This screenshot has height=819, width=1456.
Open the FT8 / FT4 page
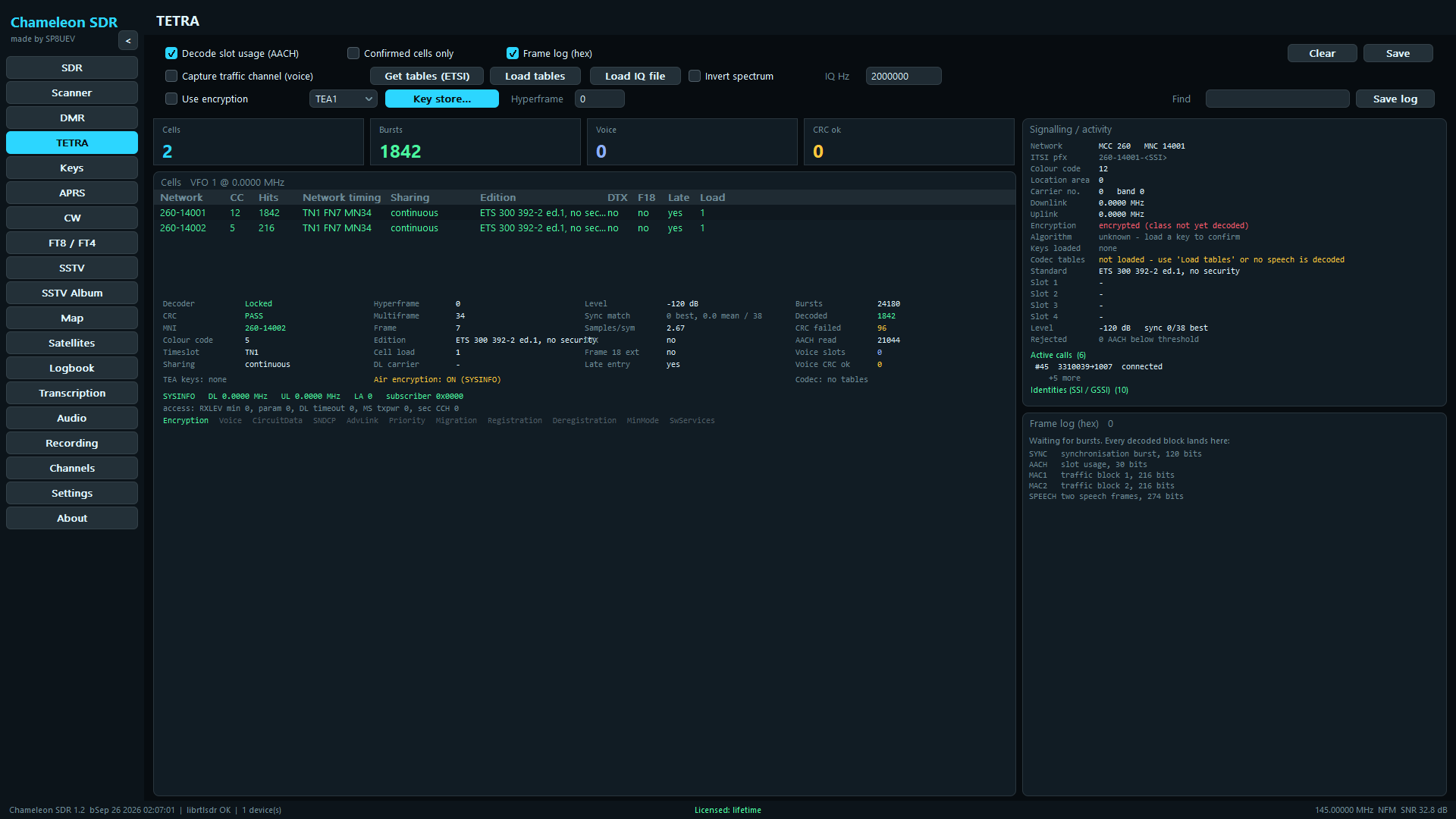72,243
